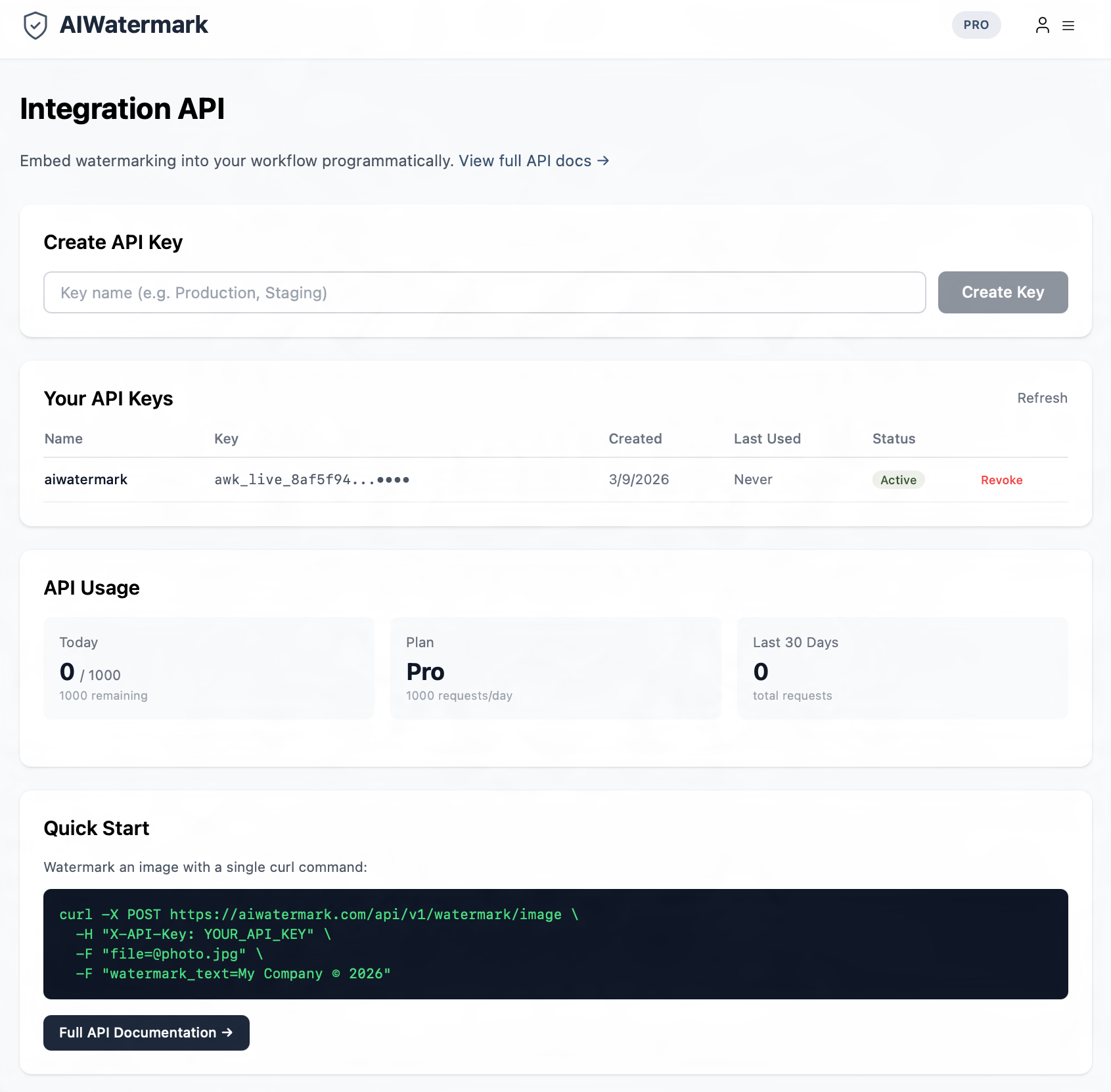Click the Create API Key heading

(x=113, y=242)
